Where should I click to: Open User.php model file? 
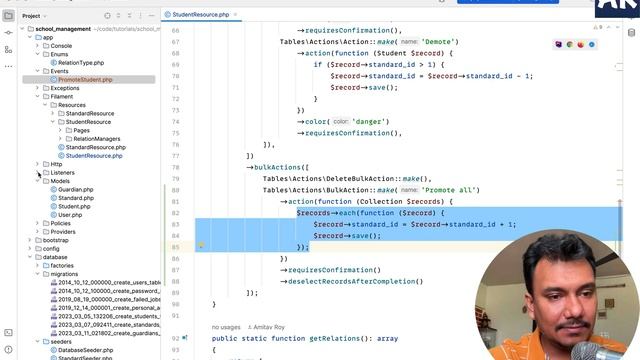[x=70, y=215]
